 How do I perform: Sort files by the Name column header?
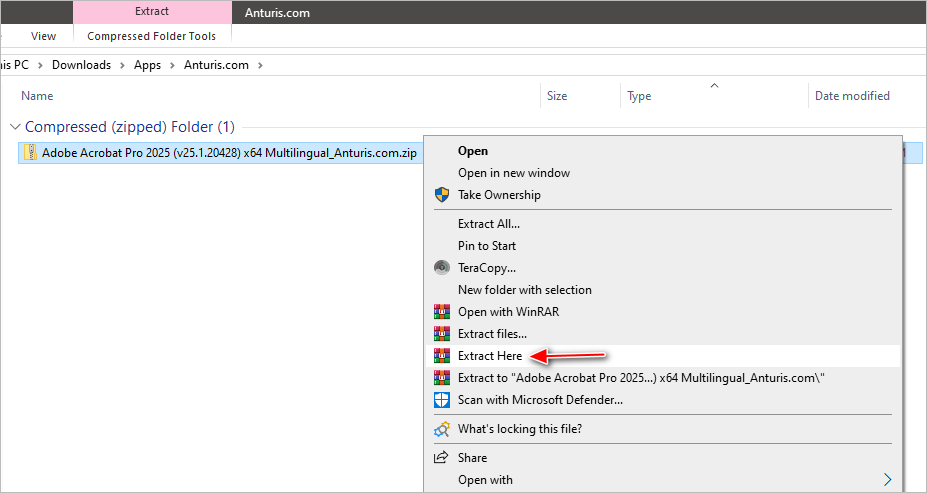[x=37, y=96]
